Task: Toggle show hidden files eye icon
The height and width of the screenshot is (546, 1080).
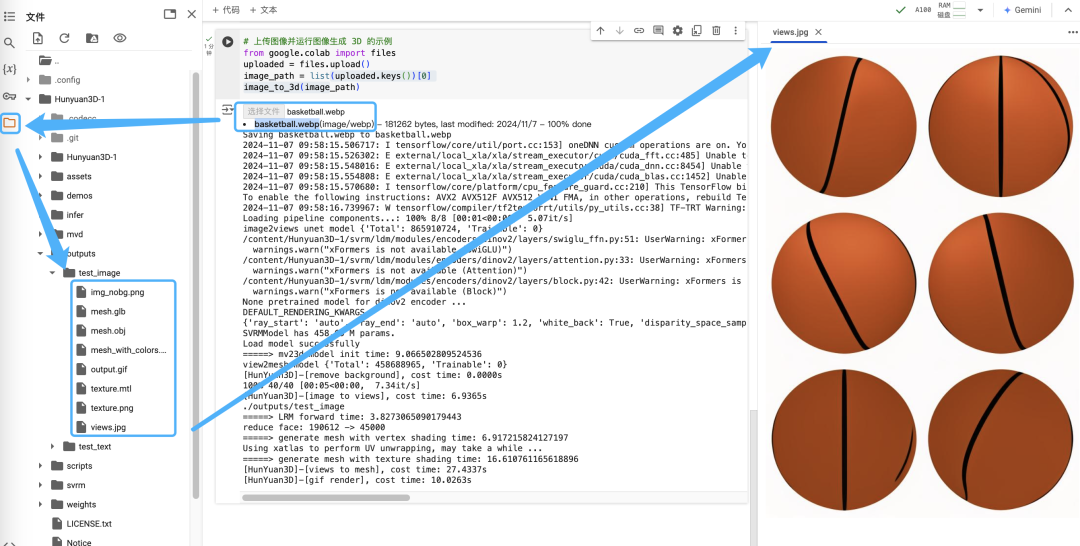Action: point(120,39)
